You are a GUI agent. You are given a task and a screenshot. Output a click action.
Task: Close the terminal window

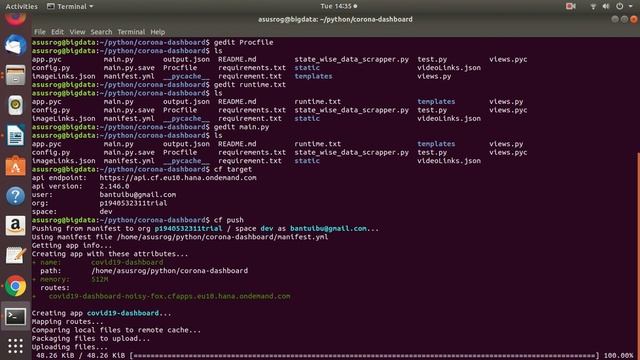[633, 19]
